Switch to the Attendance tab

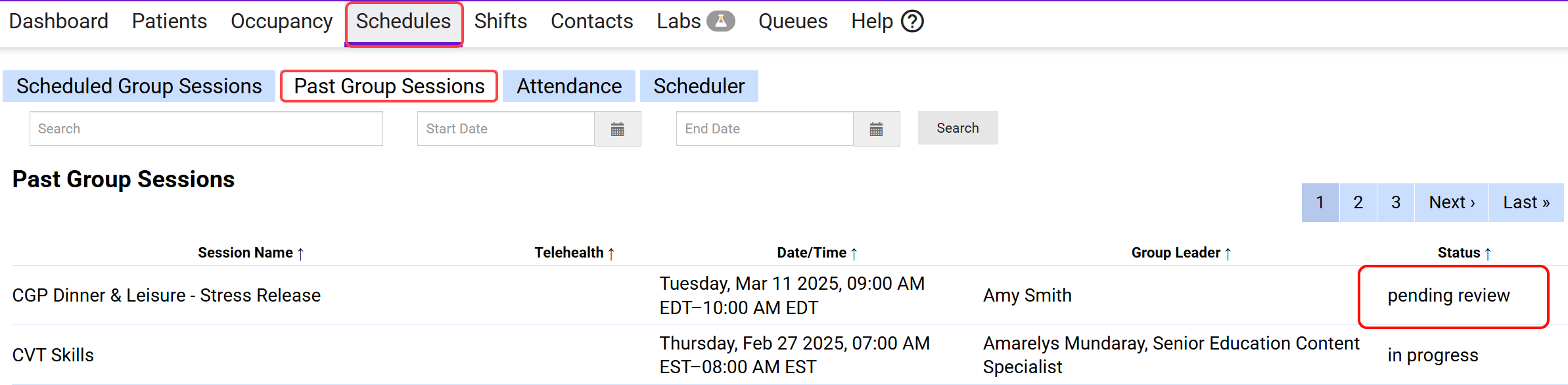click(x=568, y=86)
